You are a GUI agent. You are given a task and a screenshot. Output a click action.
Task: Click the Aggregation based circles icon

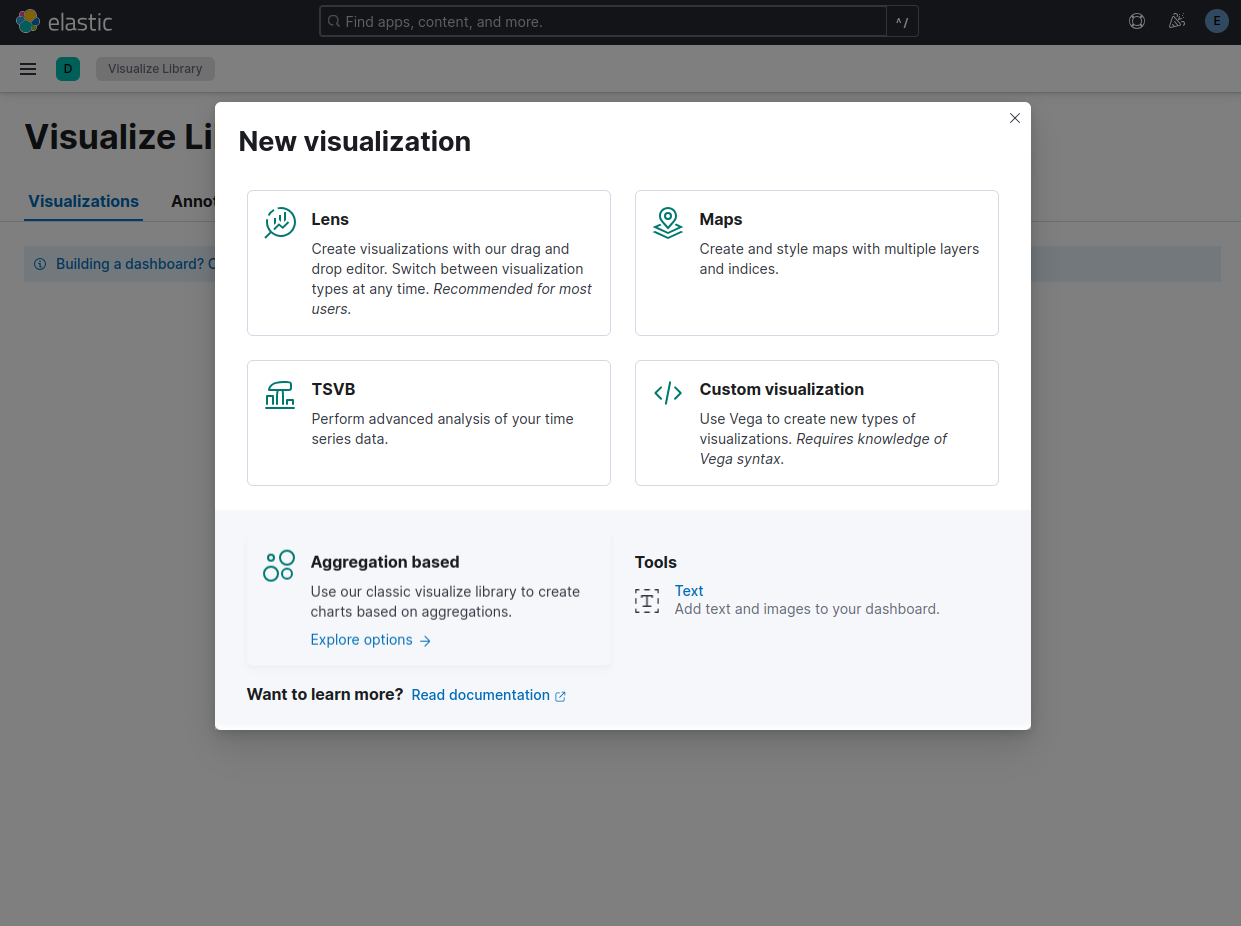click(x=279, y=565)
